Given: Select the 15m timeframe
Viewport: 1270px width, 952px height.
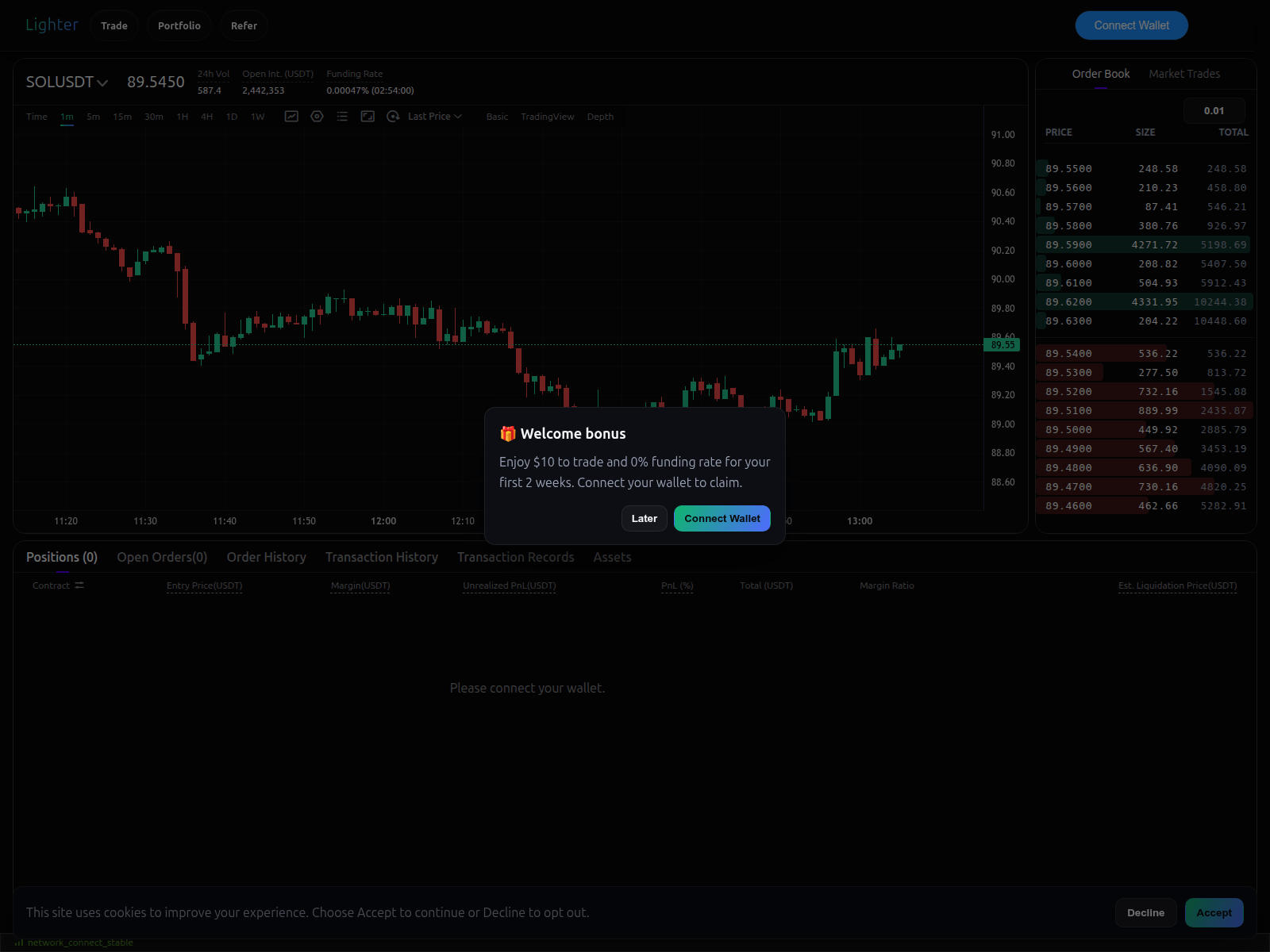Looking at the screenshot, I should 121,116.
